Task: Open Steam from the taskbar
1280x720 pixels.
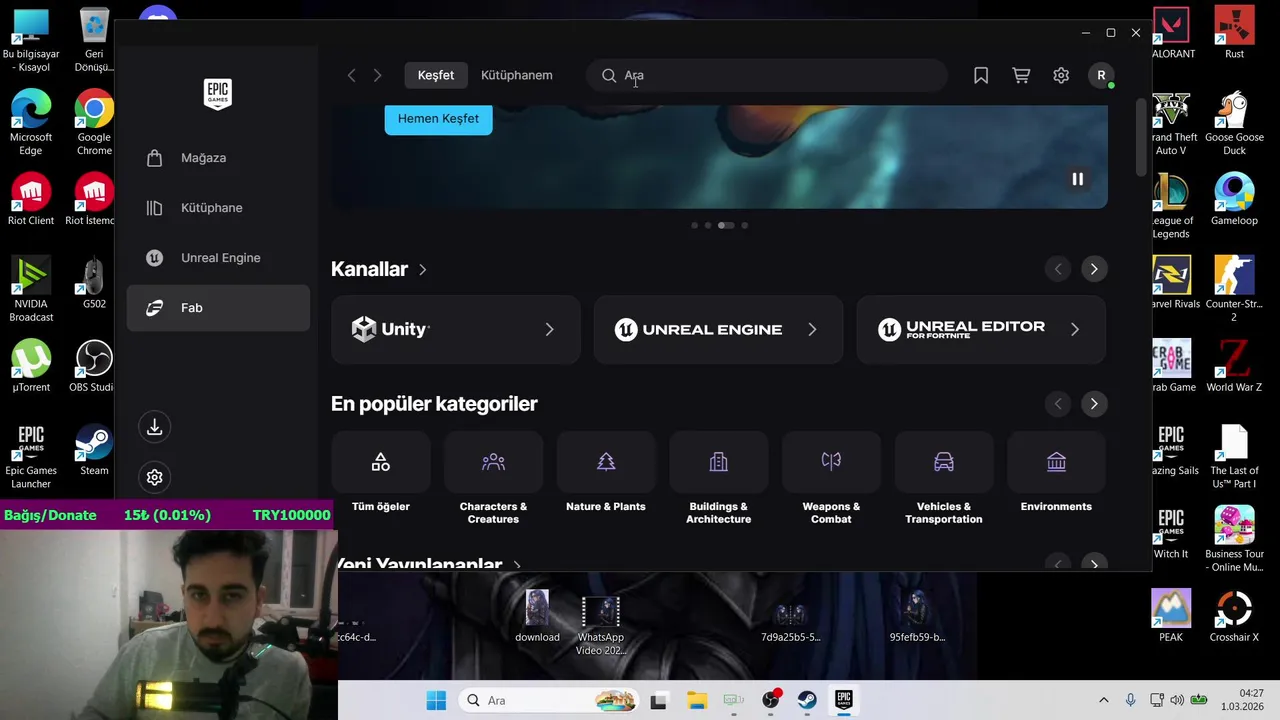Action: click(806, 700)
